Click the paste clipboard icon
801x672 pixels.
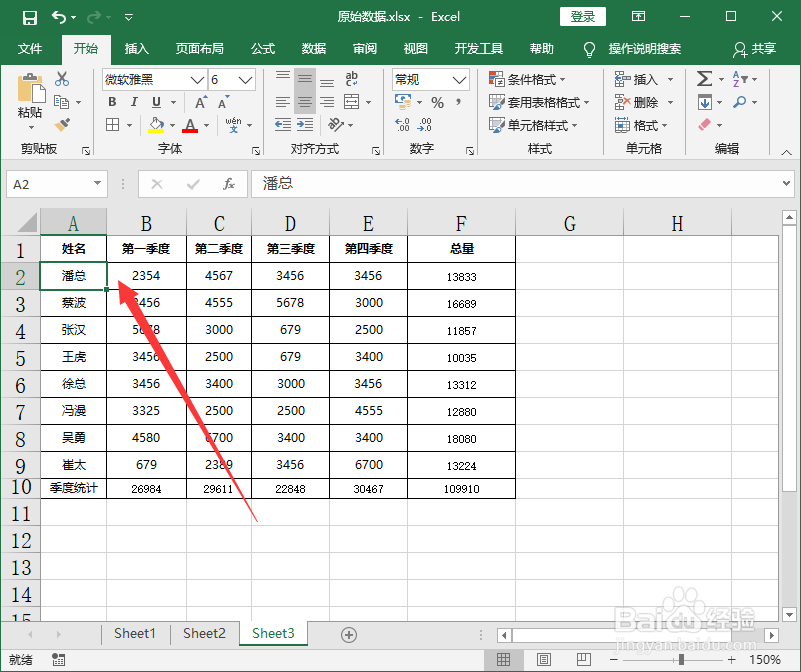coord(31,89)
